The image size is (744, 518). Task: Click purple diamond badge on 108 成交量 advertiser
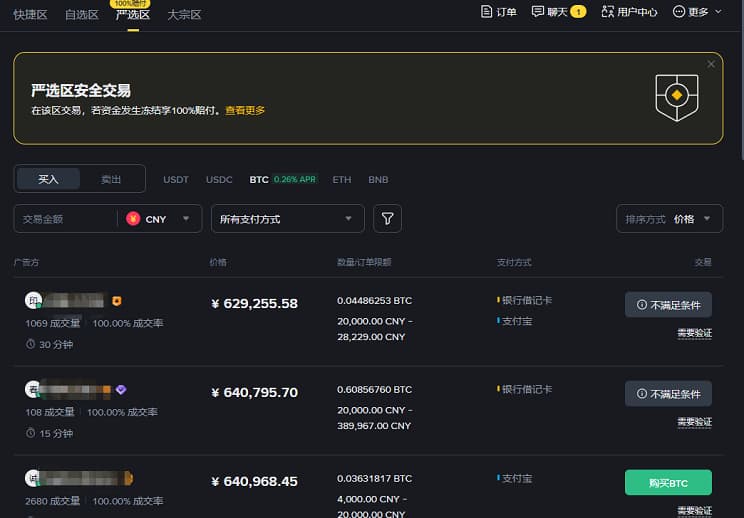pos(121,389)
